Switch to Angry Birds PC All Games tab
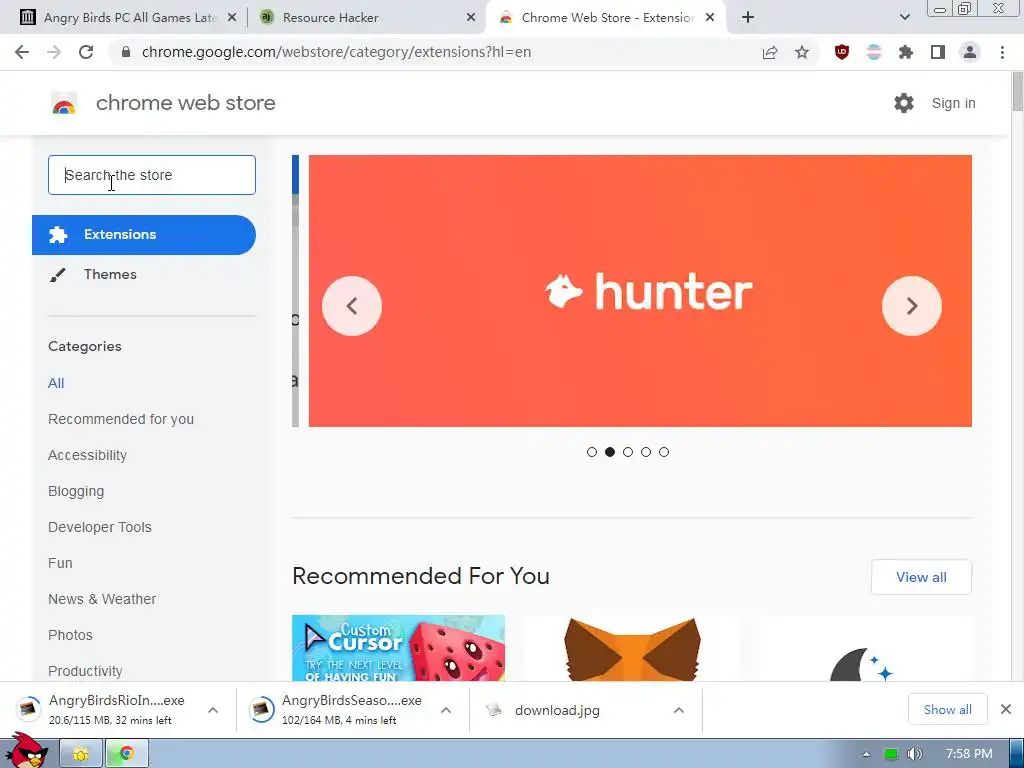This screenshot has height=768, width=1024. (129, 18)
